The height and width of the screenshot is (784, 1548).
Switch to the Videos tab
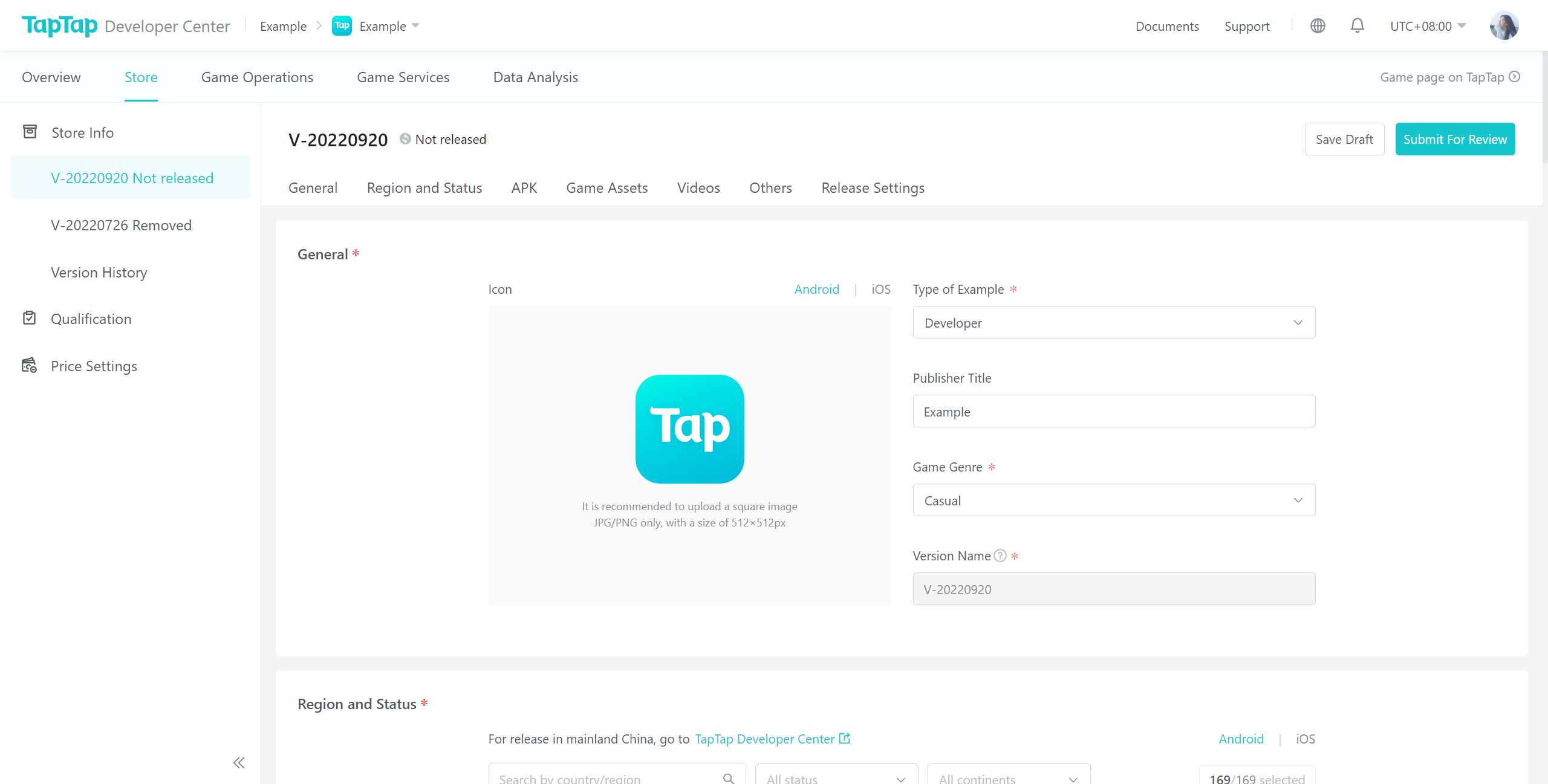click(x=699, y=188)
